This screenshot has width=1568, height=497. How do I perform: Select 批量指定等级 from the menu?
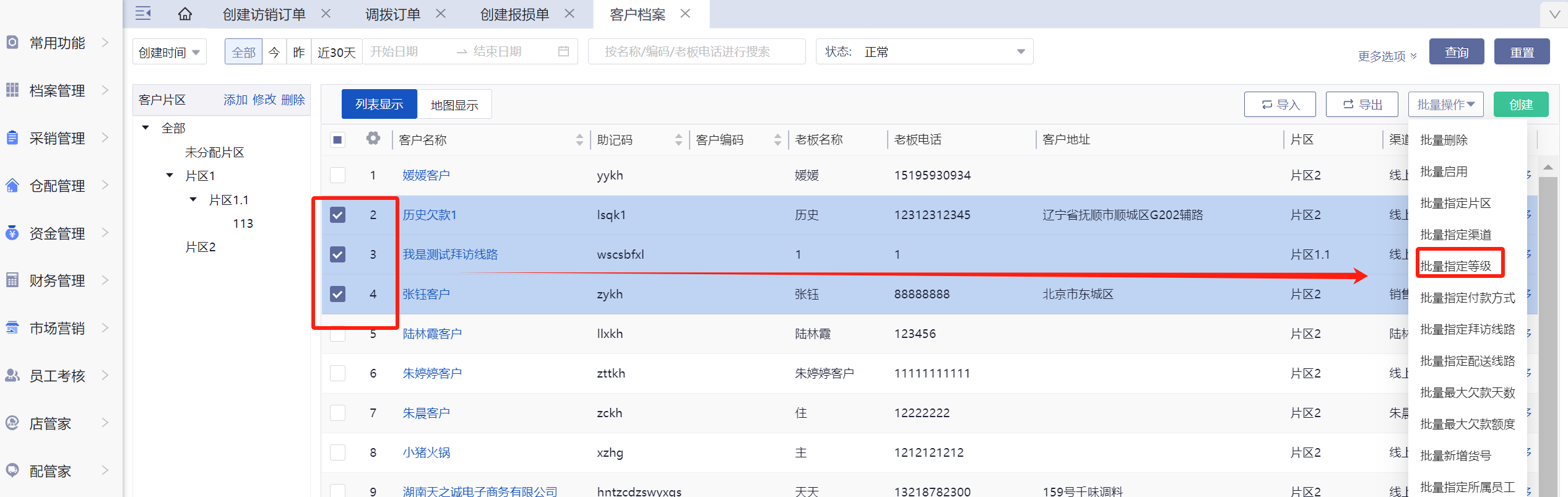(1455, 266)
